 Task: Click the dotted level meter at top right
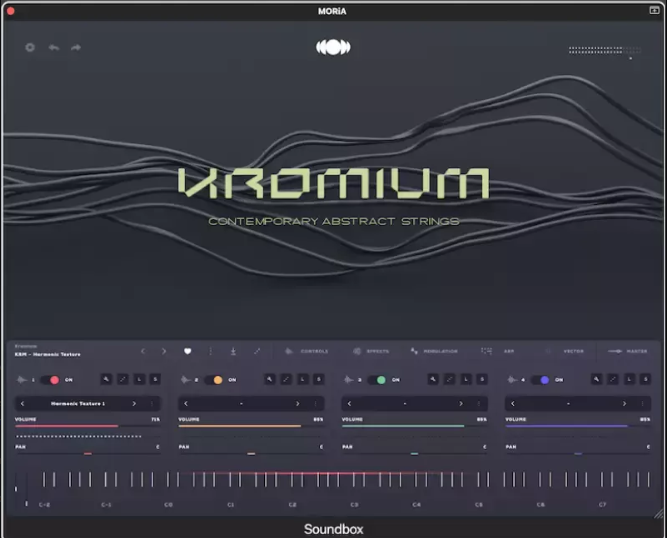click(604, 50)
